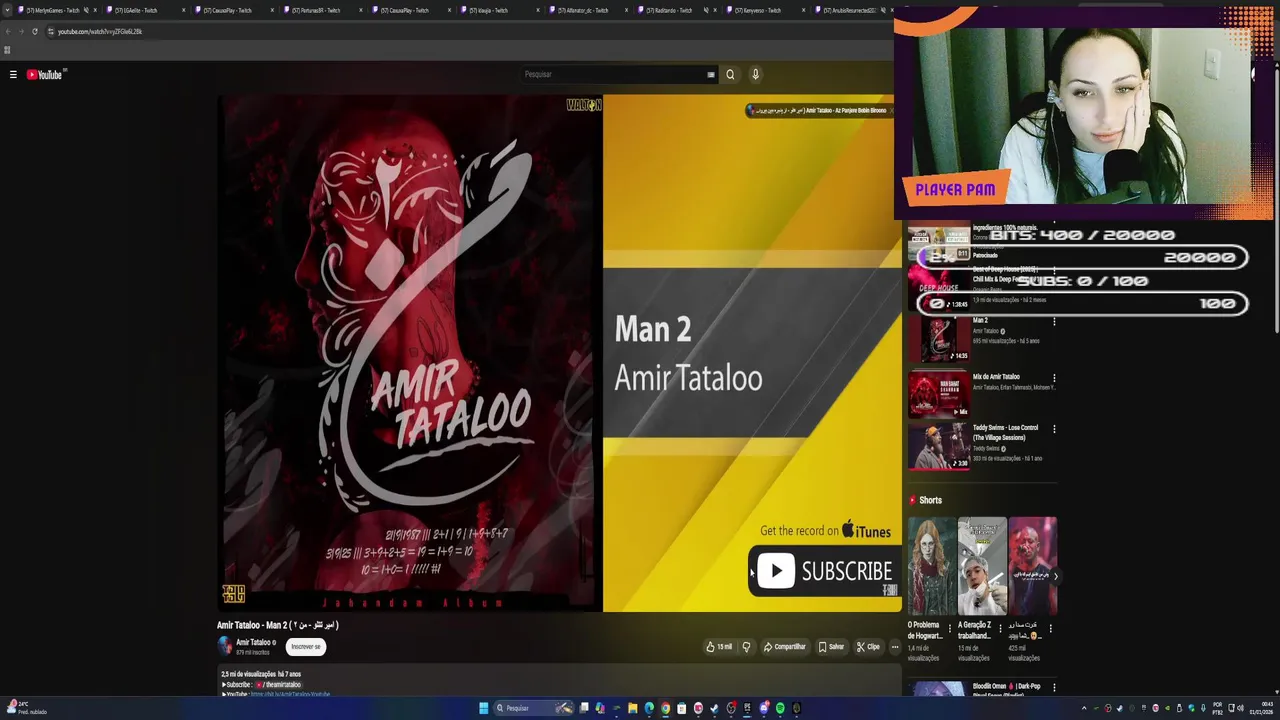Open options for Bloodlit Omen video

point(1054,687)
